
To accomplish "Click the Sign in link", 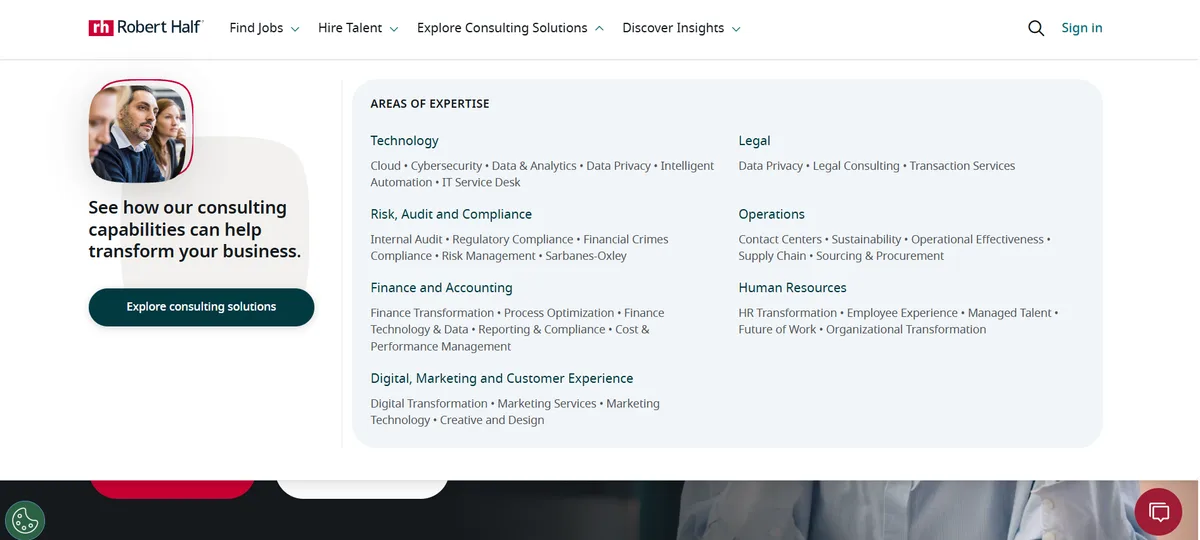I will tap(1082, 28).
